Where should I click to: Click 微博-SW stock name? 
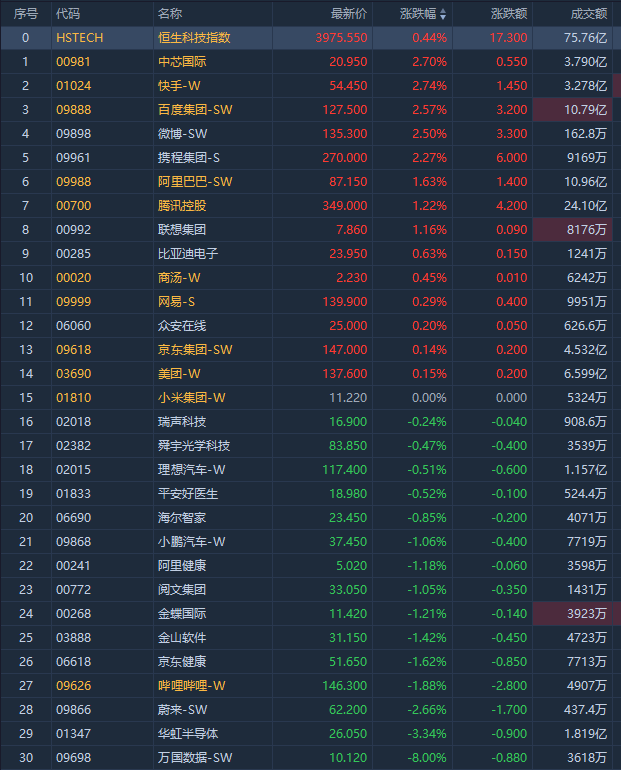tap(183, 134)
